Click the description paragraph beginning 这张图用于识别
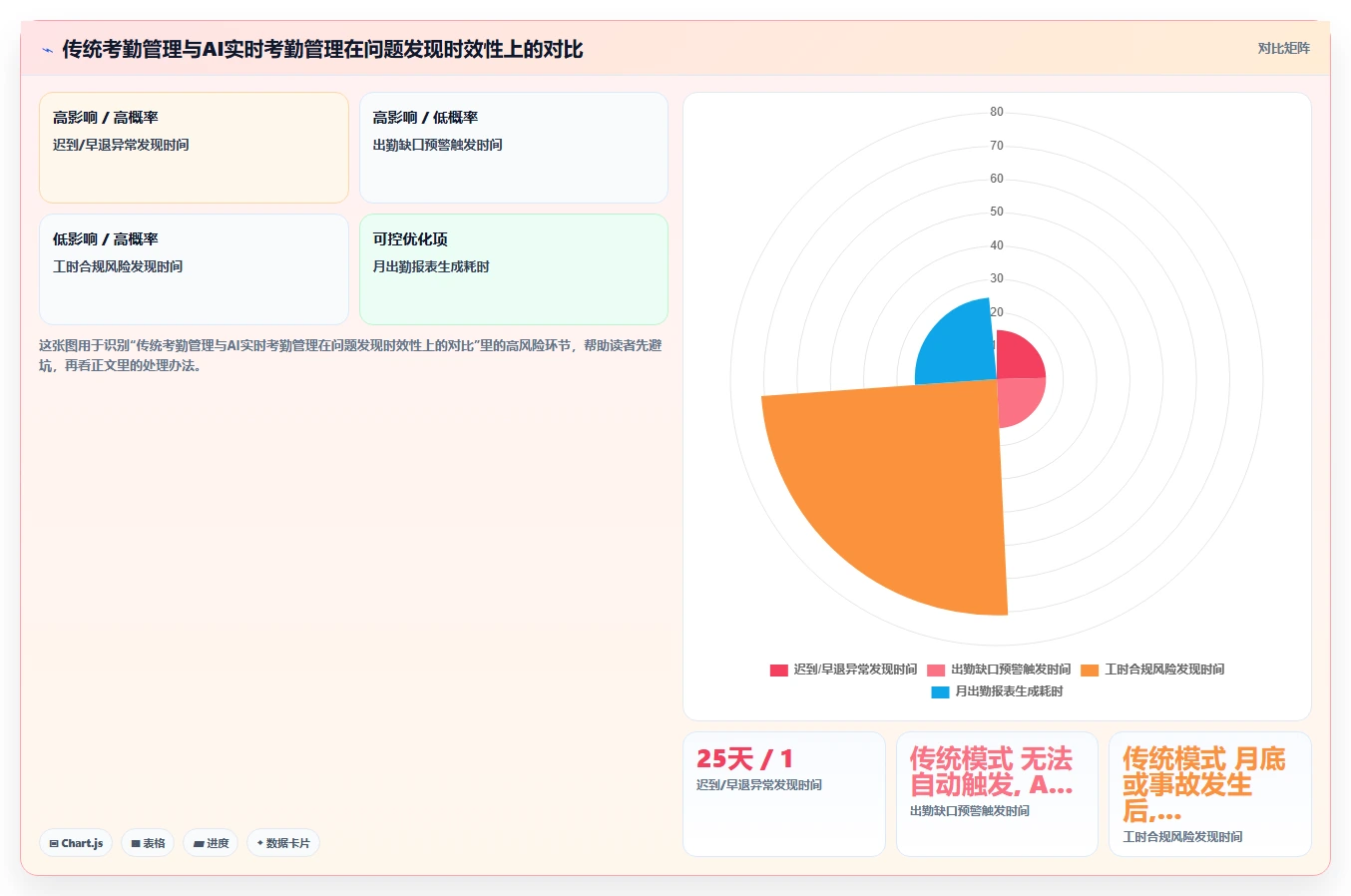 350,355
